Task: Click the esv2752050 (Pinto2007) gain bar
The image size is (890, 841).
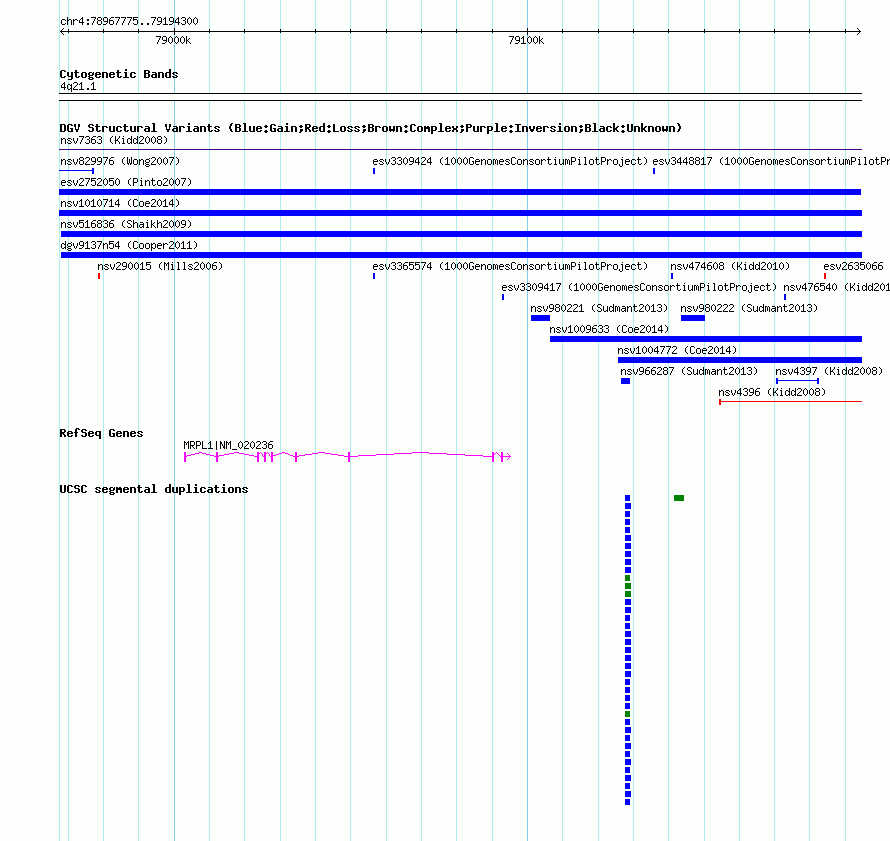Action: (x=460, y=192)
